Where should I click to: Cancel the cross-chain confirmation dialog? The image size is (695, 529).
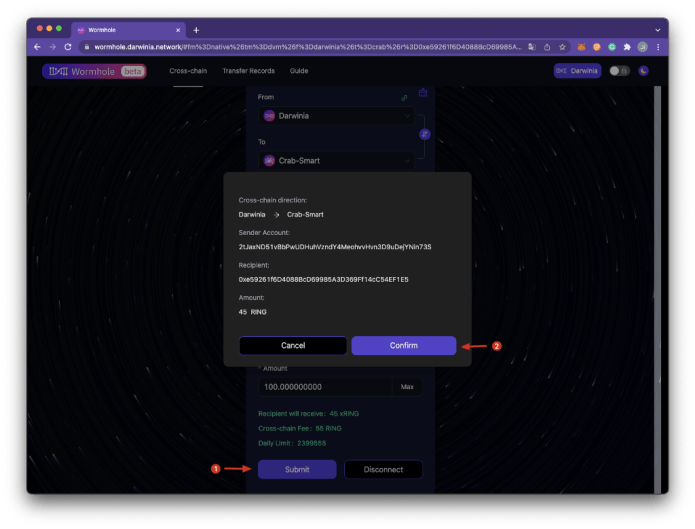pyautogui.click(x=293, y=345)
